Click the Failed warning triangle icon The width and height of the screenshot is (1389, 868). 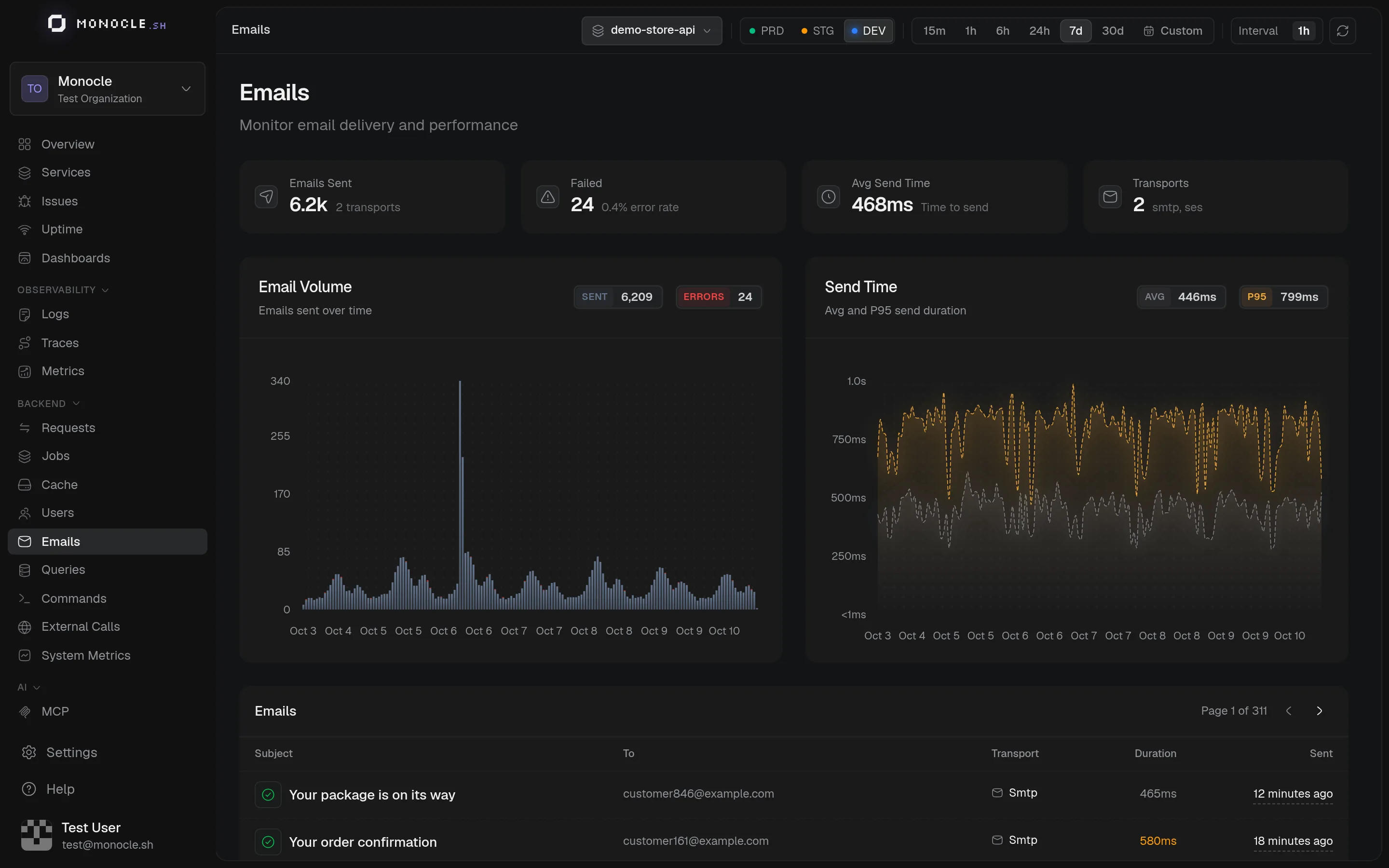pyautogui.click(x=547, y=197)
